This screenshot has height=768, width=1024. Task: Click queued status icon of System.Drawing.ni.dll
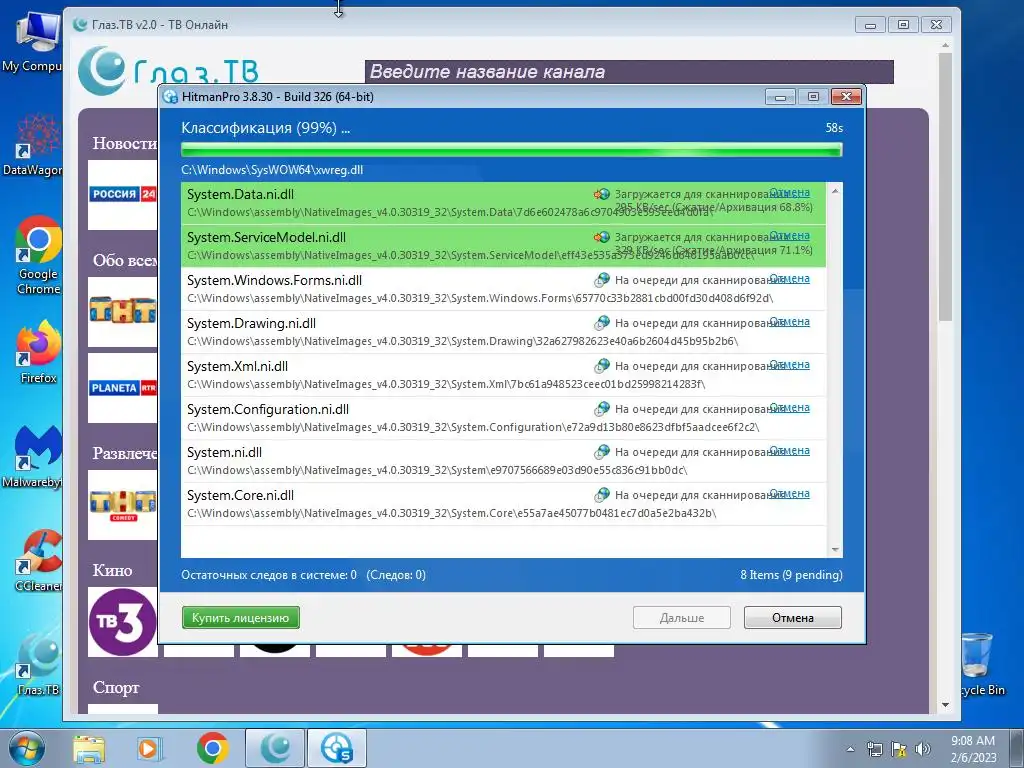[x=601, y=323]
